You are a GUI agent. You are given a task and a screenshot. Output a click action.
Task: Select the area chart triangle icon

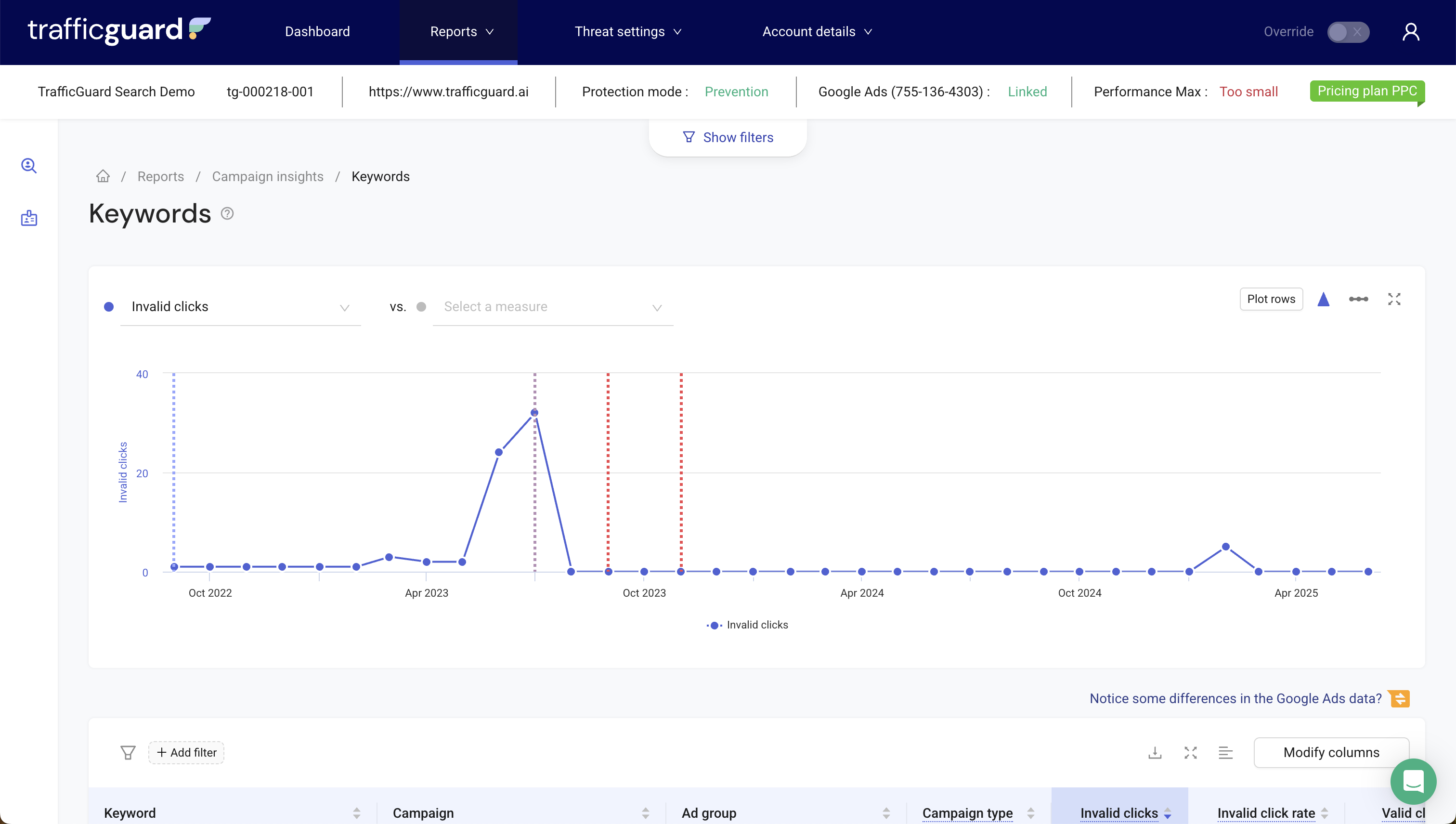point(1323,299)
